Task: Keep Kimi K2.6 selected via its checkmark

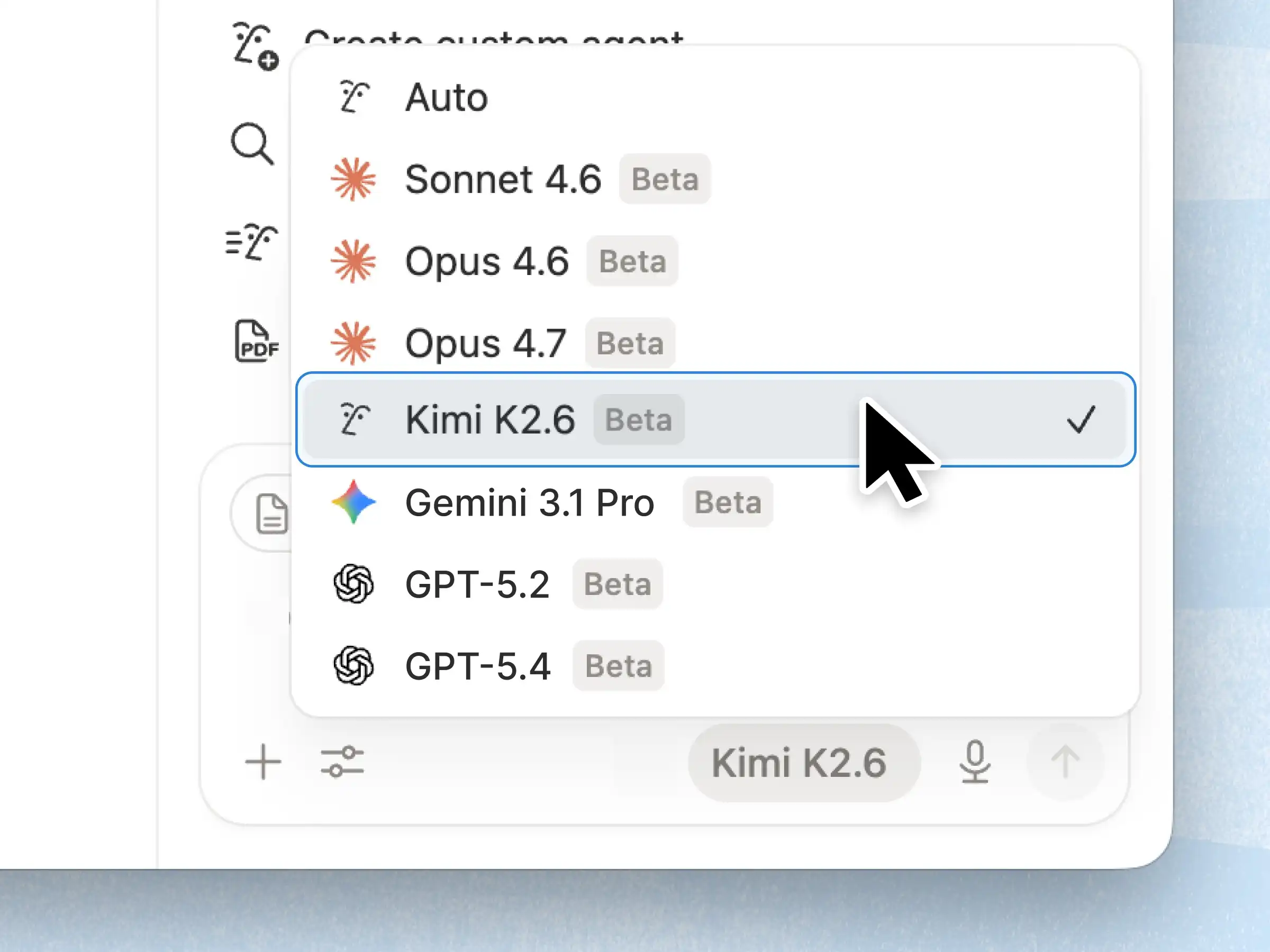Action: 1083,420
